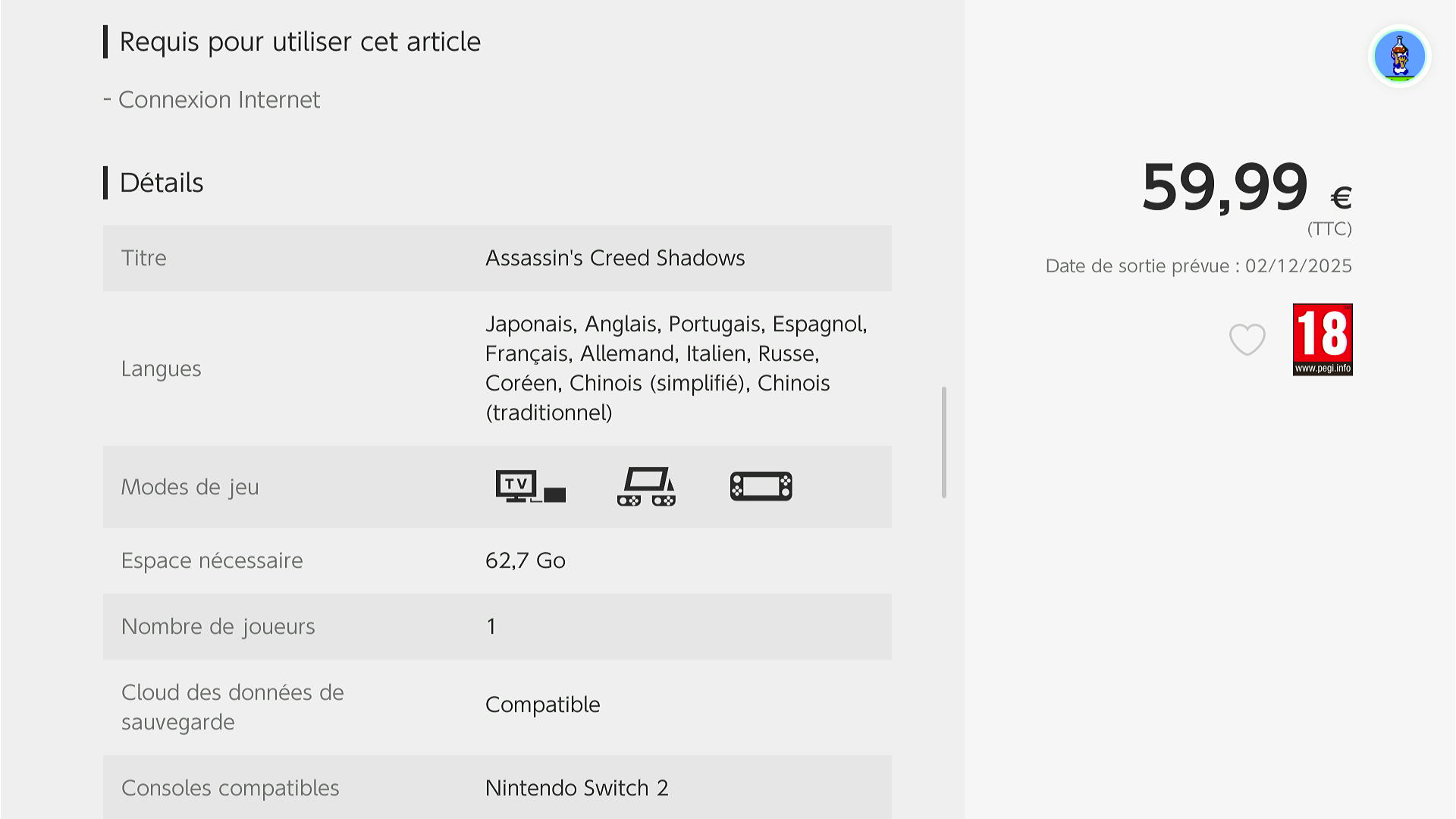1456x819 pixels.
Task: Click the page scrollbar thumb
Action: (944, 442)
